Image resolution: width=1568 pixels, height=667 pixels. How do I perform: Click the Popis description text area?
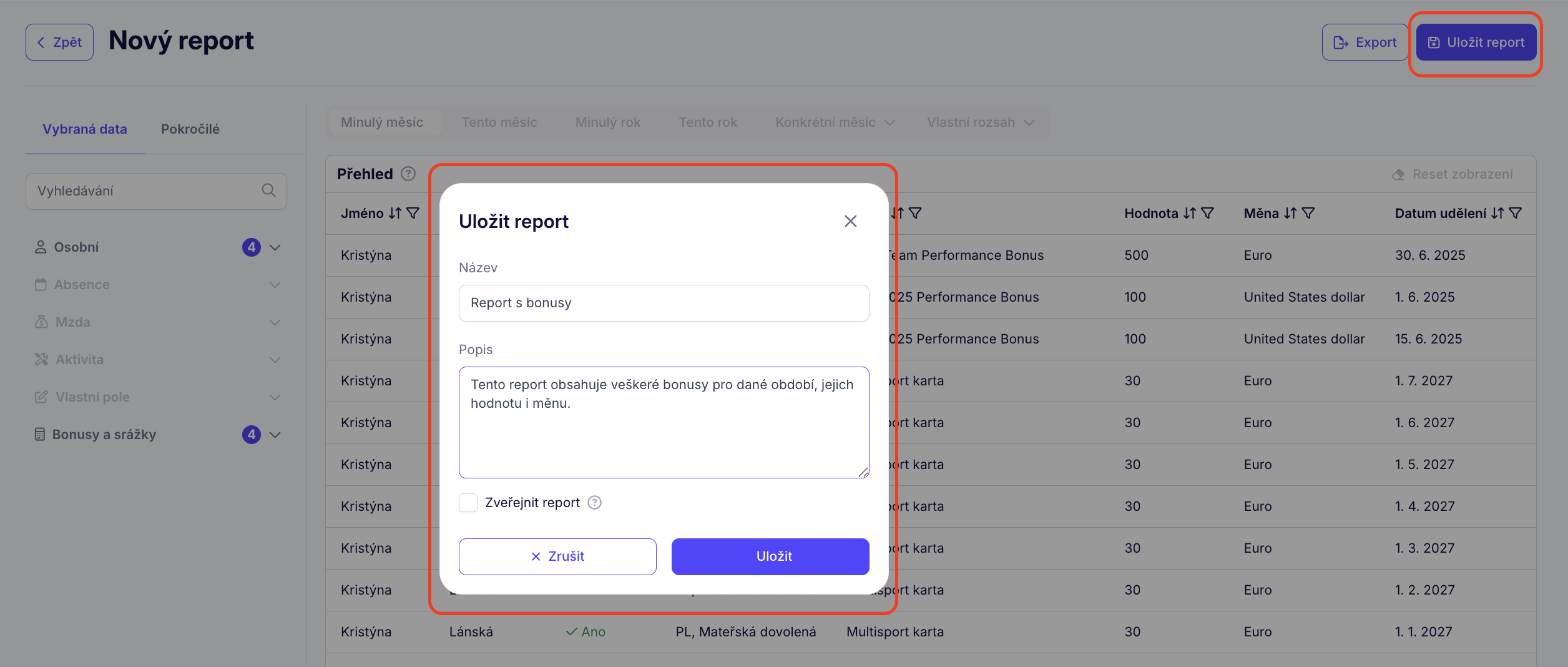[664, 437]
